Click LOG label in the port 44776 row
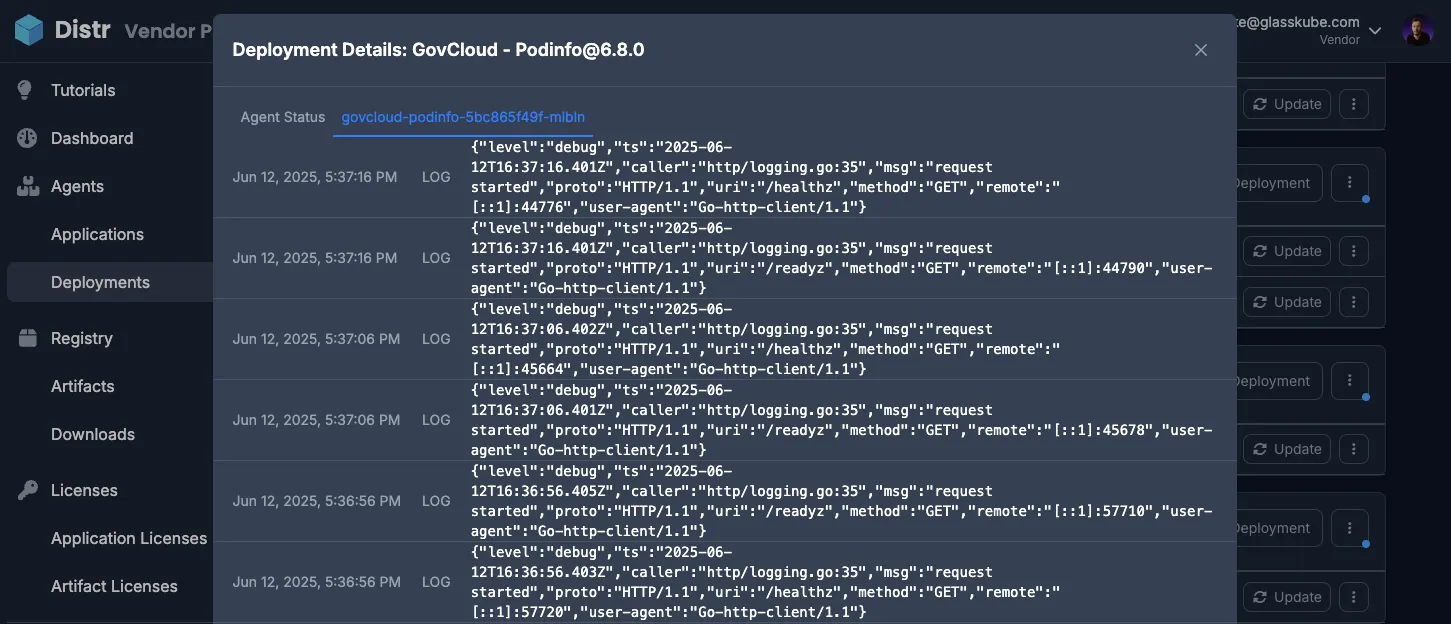The image size is (1451, 624). [x=436, y=177]
